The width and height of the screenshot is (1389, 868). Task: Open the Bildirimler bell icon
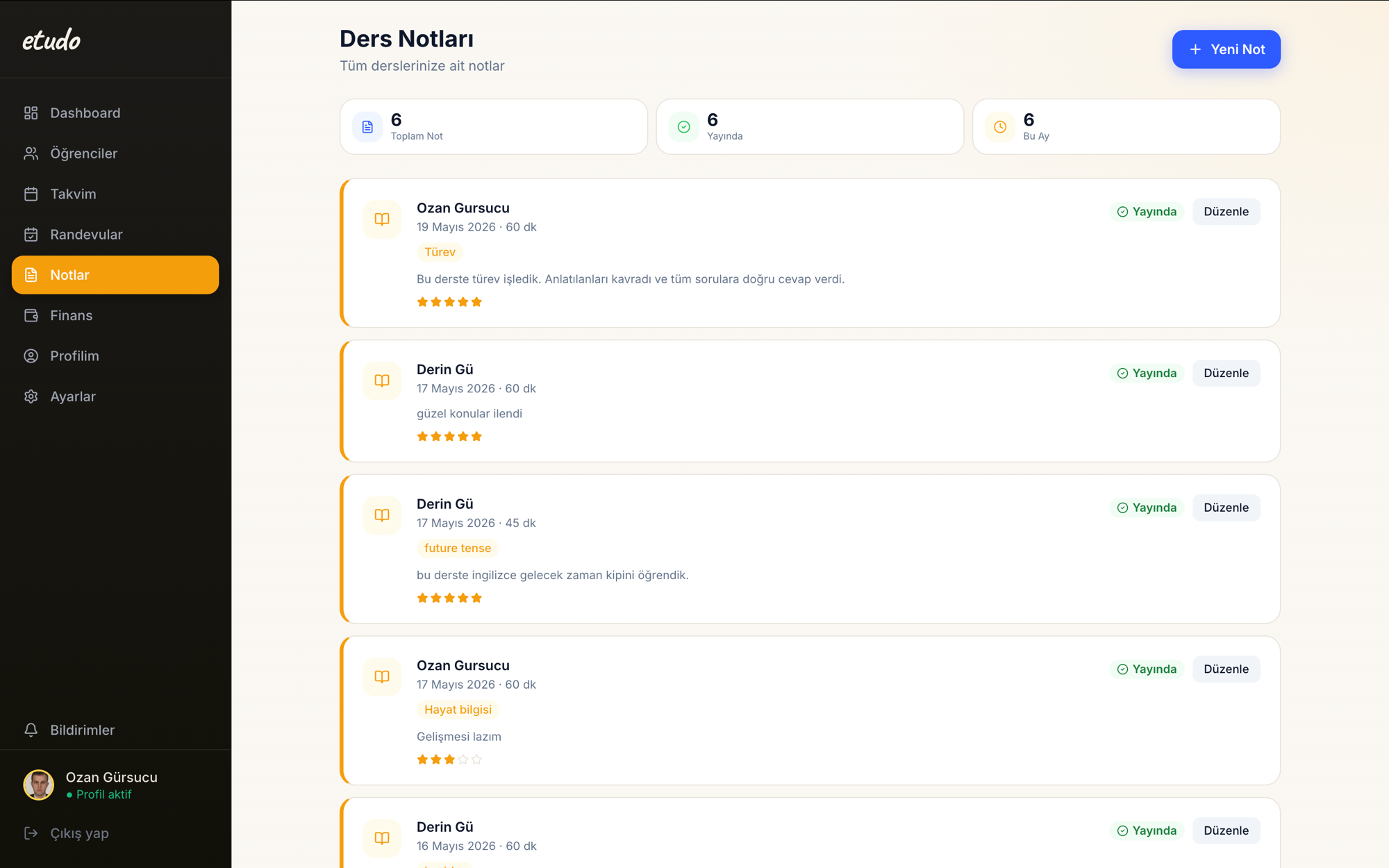pyautogui.click(x=31, y=730)
